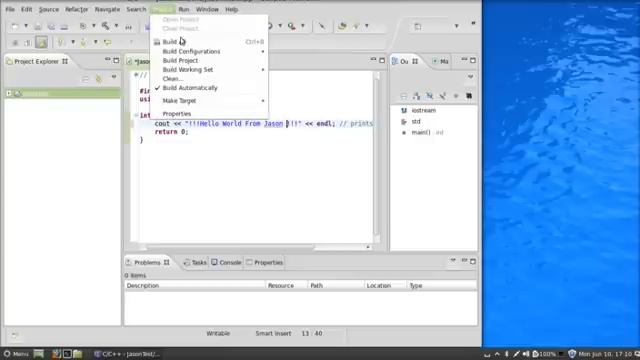Click the Resource column header

click(287, 286)
